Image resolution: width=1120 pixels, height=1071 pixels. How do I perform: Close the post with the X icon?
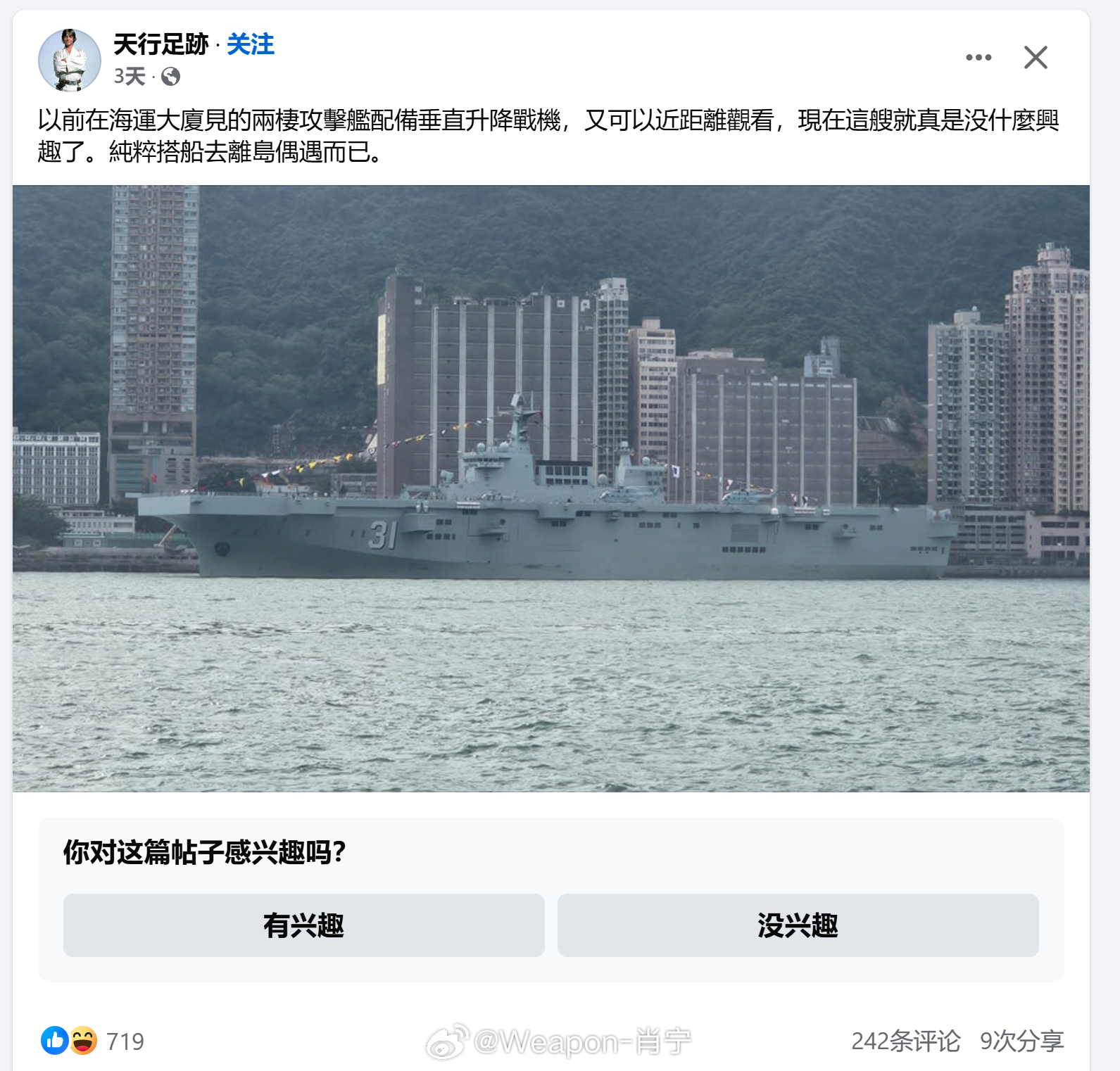[x=1036, y=58]
